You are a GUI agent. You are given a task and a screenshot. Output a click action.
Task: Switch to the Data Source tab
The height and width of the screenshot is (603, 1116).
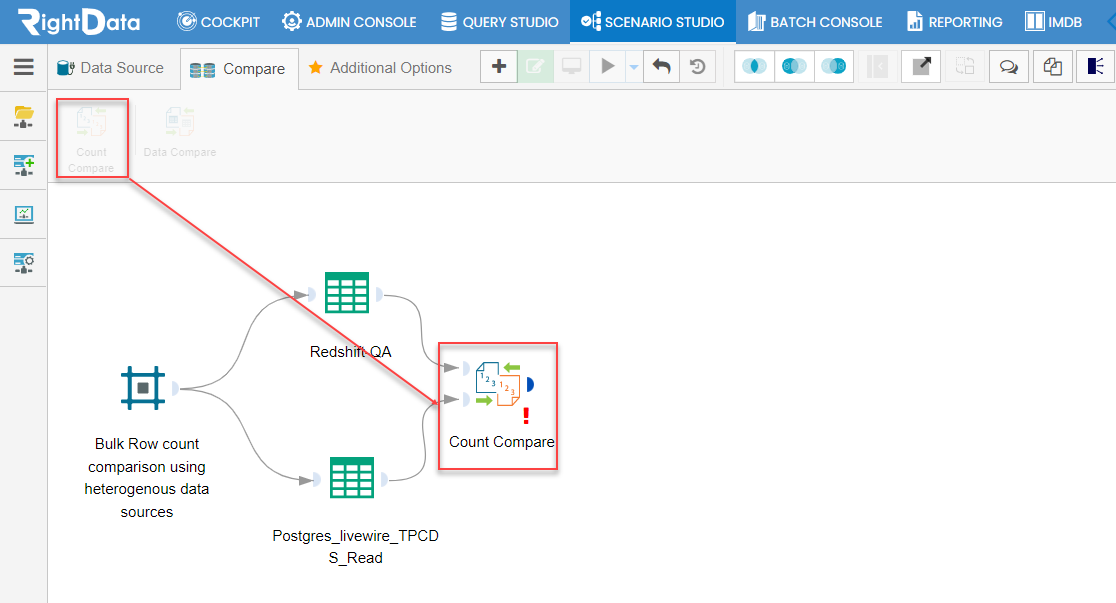110,68
